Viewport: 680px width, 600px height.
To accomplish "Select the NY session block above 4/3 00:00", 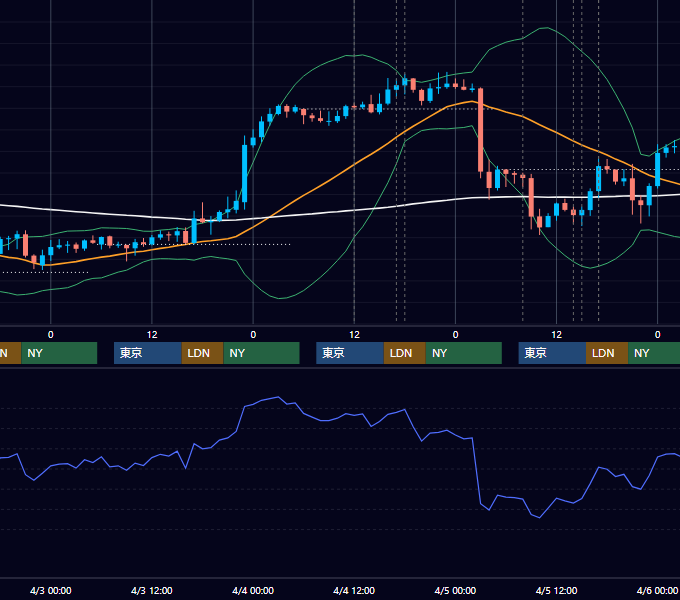I will [x=59, y=353].
